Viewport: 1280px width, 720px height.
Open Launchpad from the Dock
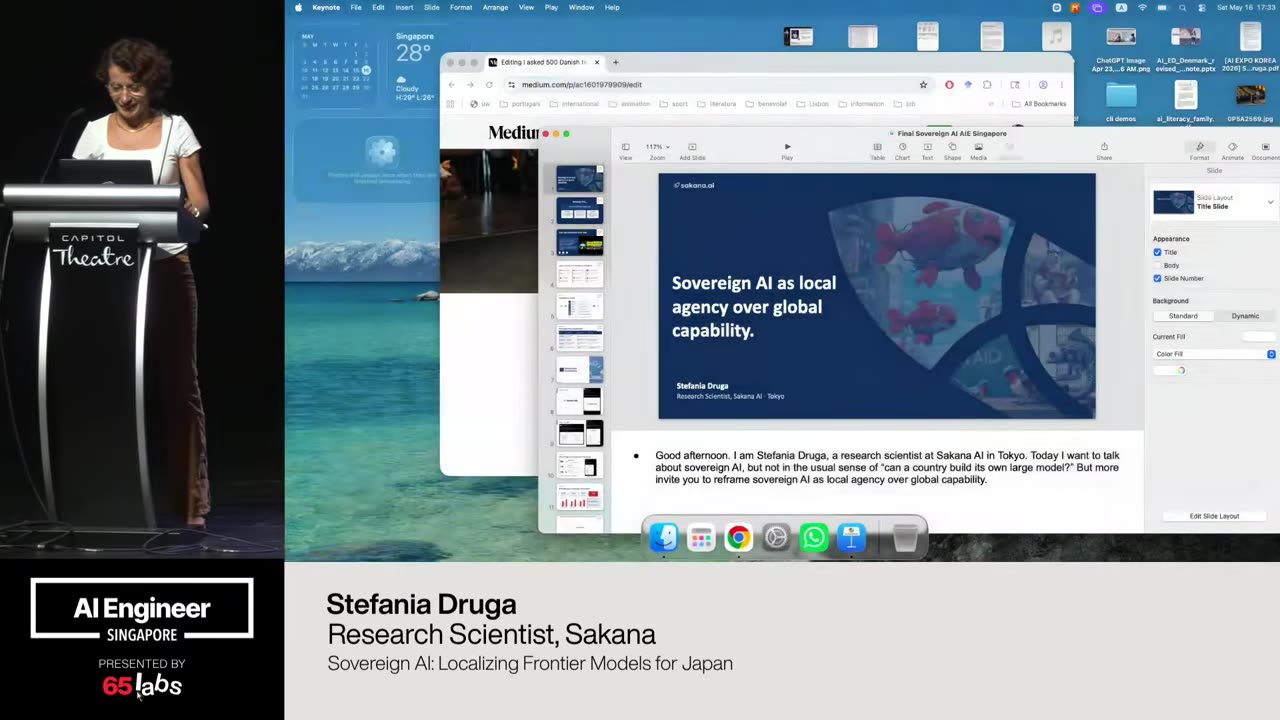point(701,538)
